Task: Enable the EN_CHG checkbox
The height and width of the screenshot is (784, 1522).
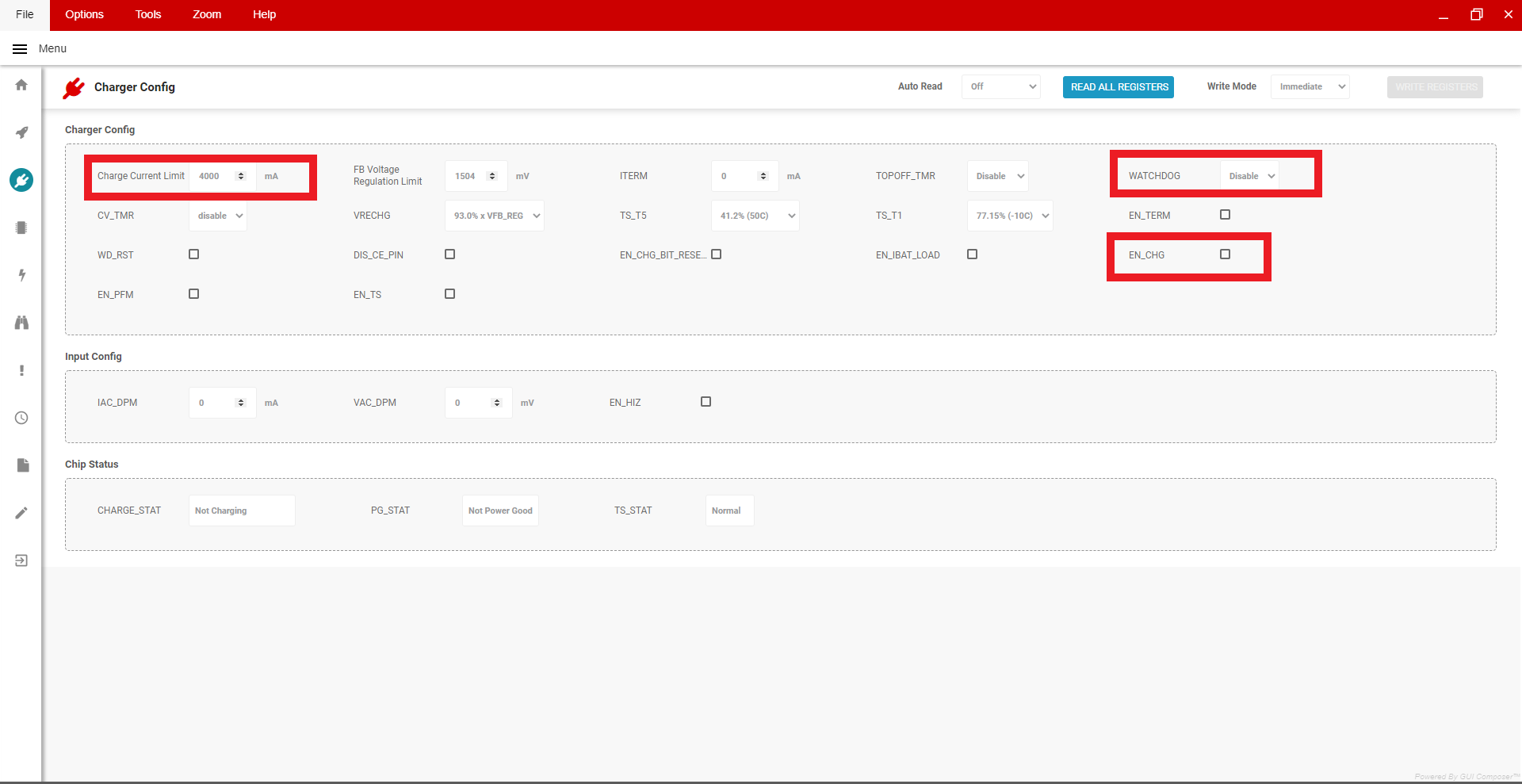Action: click(1225, 254)
